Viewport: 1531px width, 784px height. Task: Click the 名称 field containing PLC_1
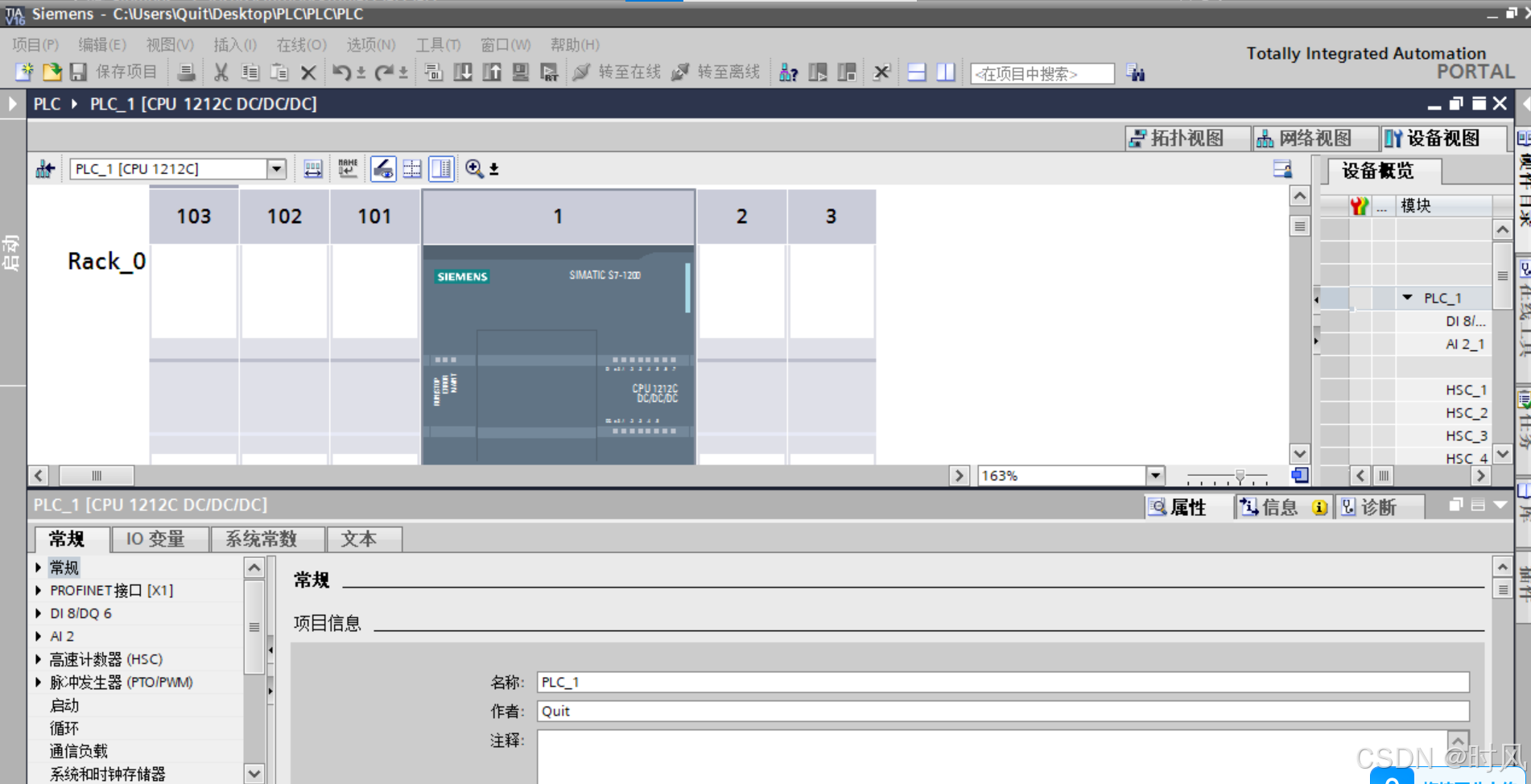pyautogui.click(x=1003, y=683)
